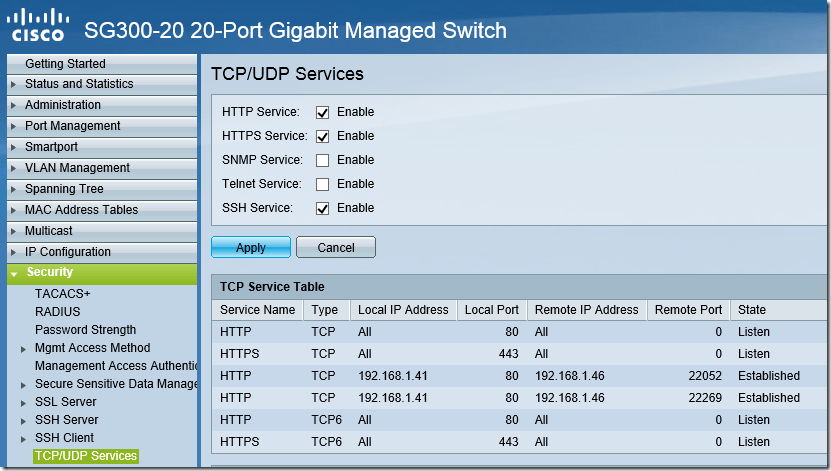Toggle the SSH Service Enable checkbox
Screen dimensions: 831x471
(322, 208)
